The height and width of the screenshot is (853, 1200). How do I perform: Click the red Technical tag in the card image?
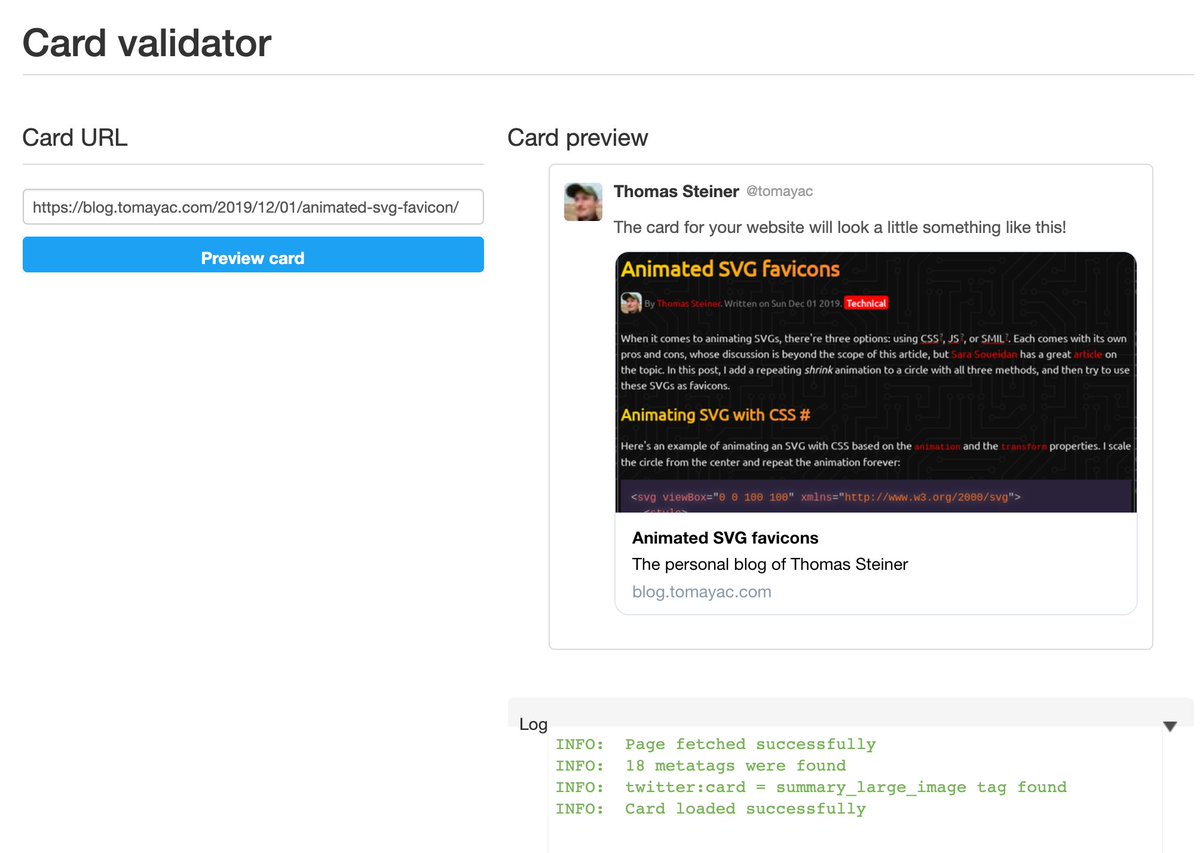[866, 302]
